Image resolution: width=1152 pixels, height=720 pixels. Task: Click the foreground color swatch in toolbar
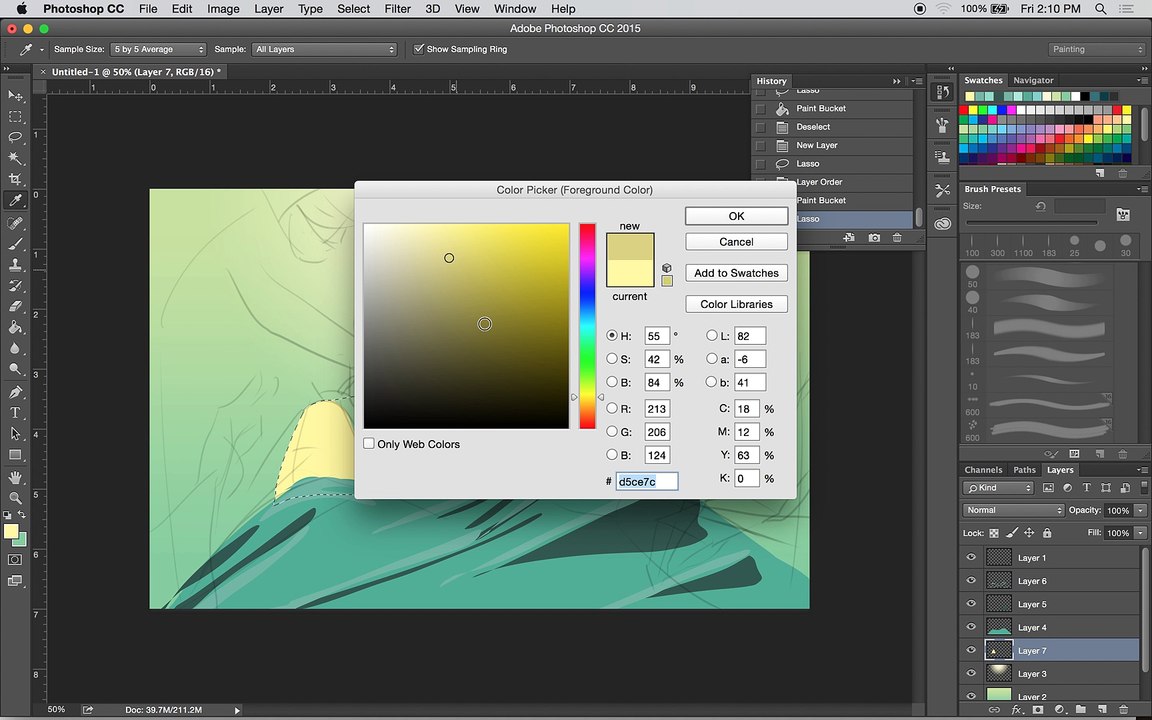point(10,531)
